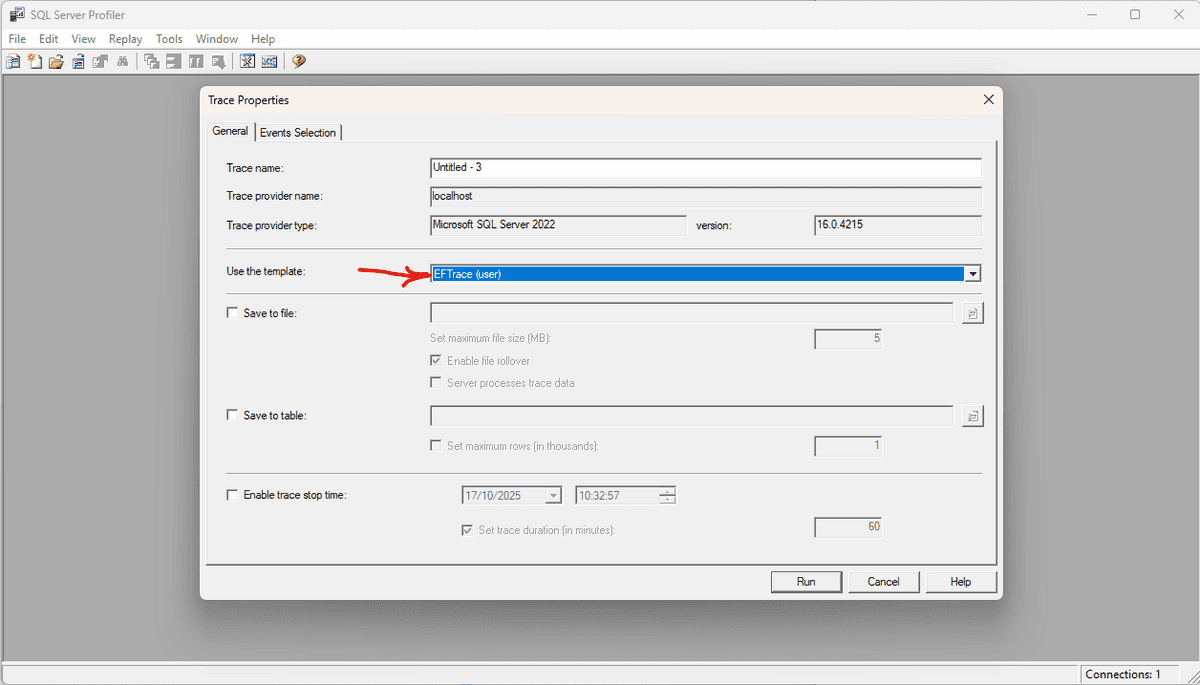Screen dimensions: 1200x685
Task: Click the Help question-mark toolbar icon
Action: click(298, 61)
